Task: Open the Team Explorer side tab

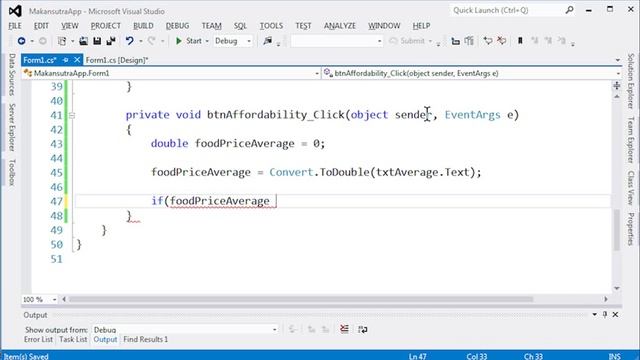Action: coord(631,140)
